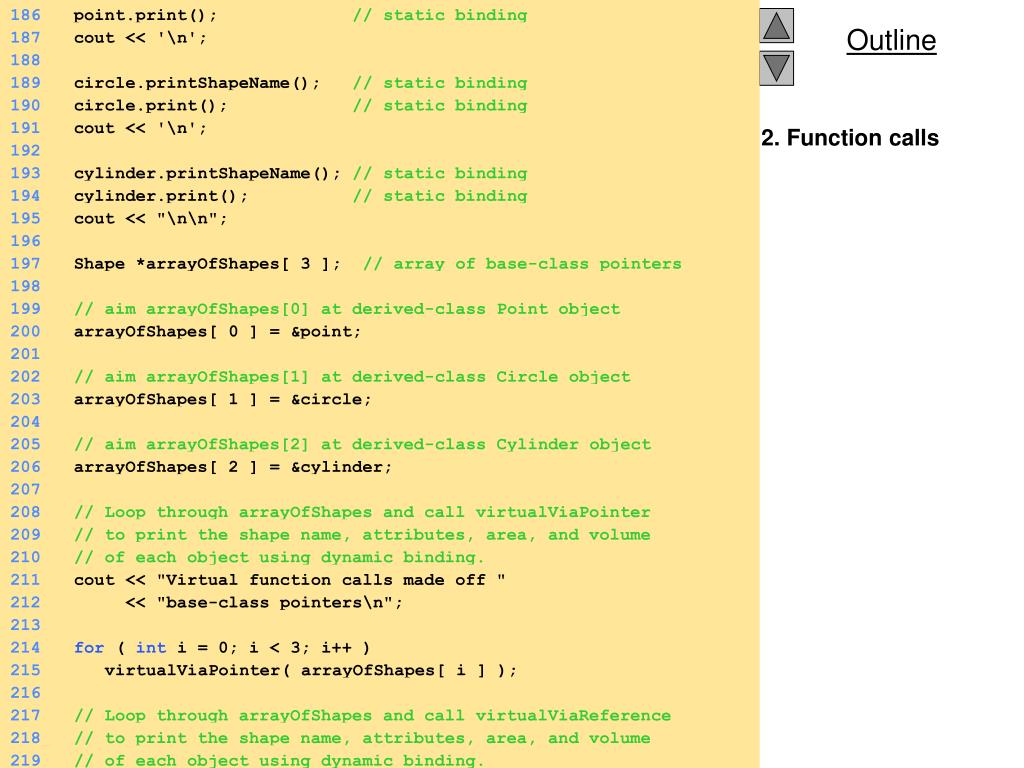Select the '2. Function calls' heading
Image resolution: width=1024 pixels, height=768 pixels.
pyautogui.click(x=850, y=138)
